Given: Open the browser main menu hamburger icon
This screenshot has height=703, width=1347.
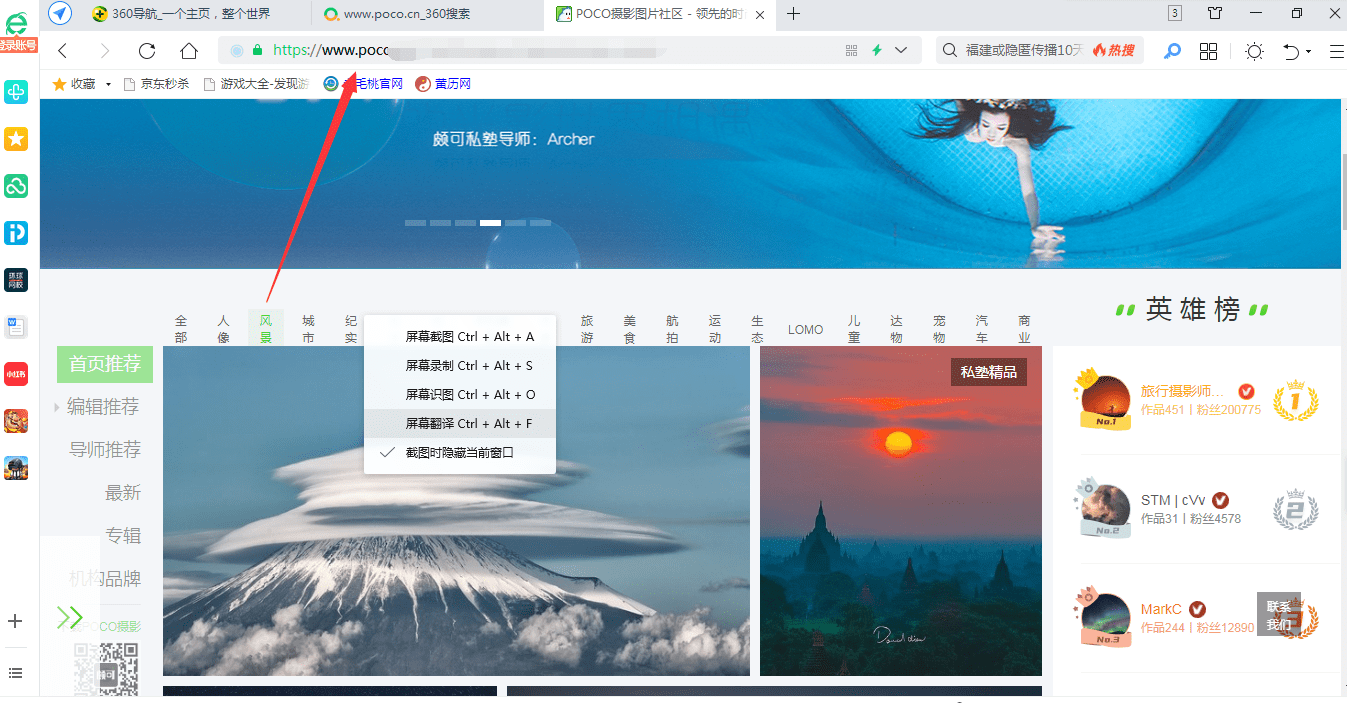Looking at the screenshot, I should point(1337,51).
